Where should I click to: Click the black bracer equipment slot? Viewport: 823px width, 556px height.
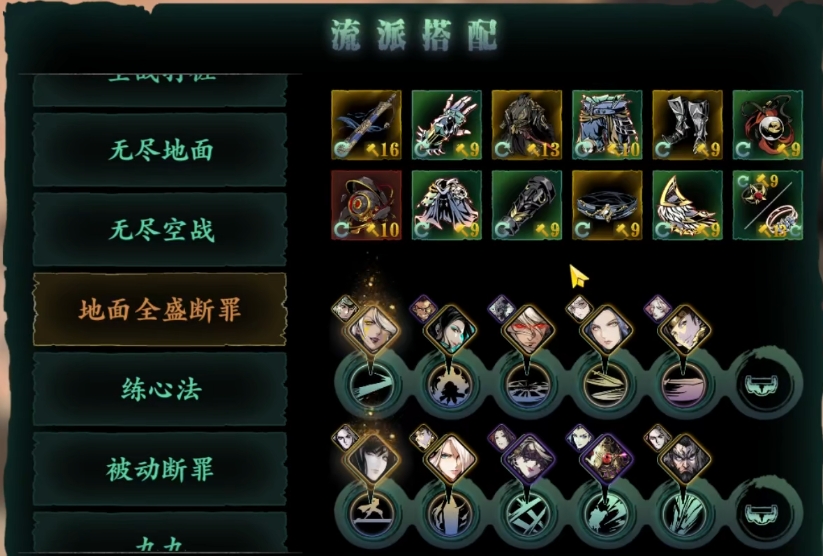coord(526,205)
